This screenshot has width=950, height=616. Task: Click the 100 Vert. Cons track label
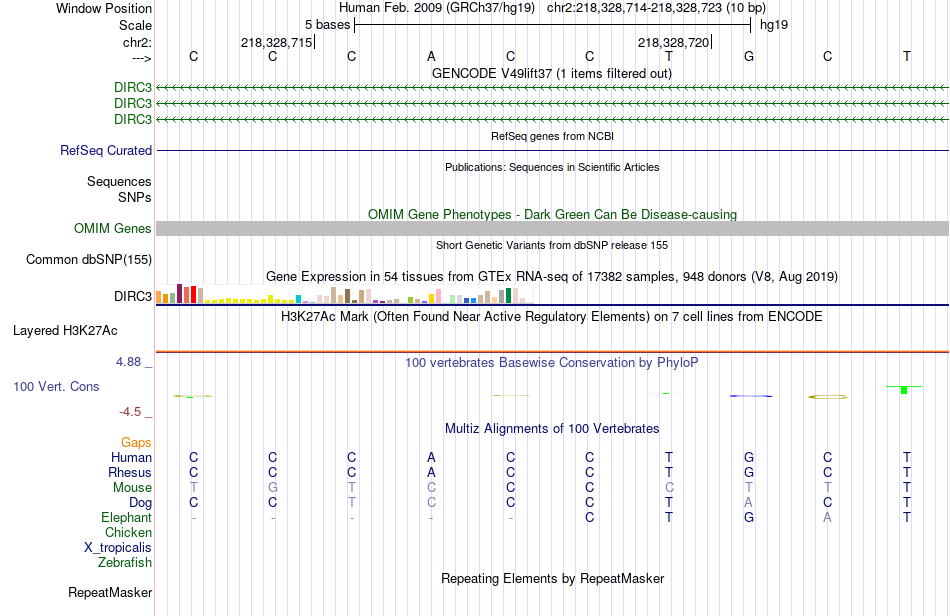pos(56,386)
